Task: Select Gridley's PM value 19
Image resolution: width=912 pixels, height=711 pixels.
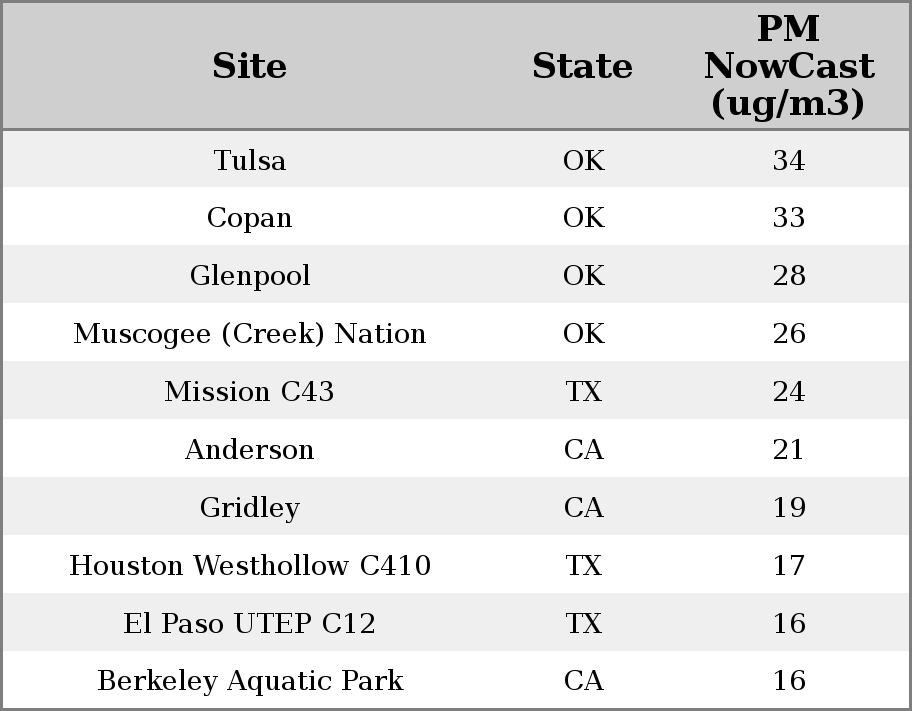Action: pos(788,508)
